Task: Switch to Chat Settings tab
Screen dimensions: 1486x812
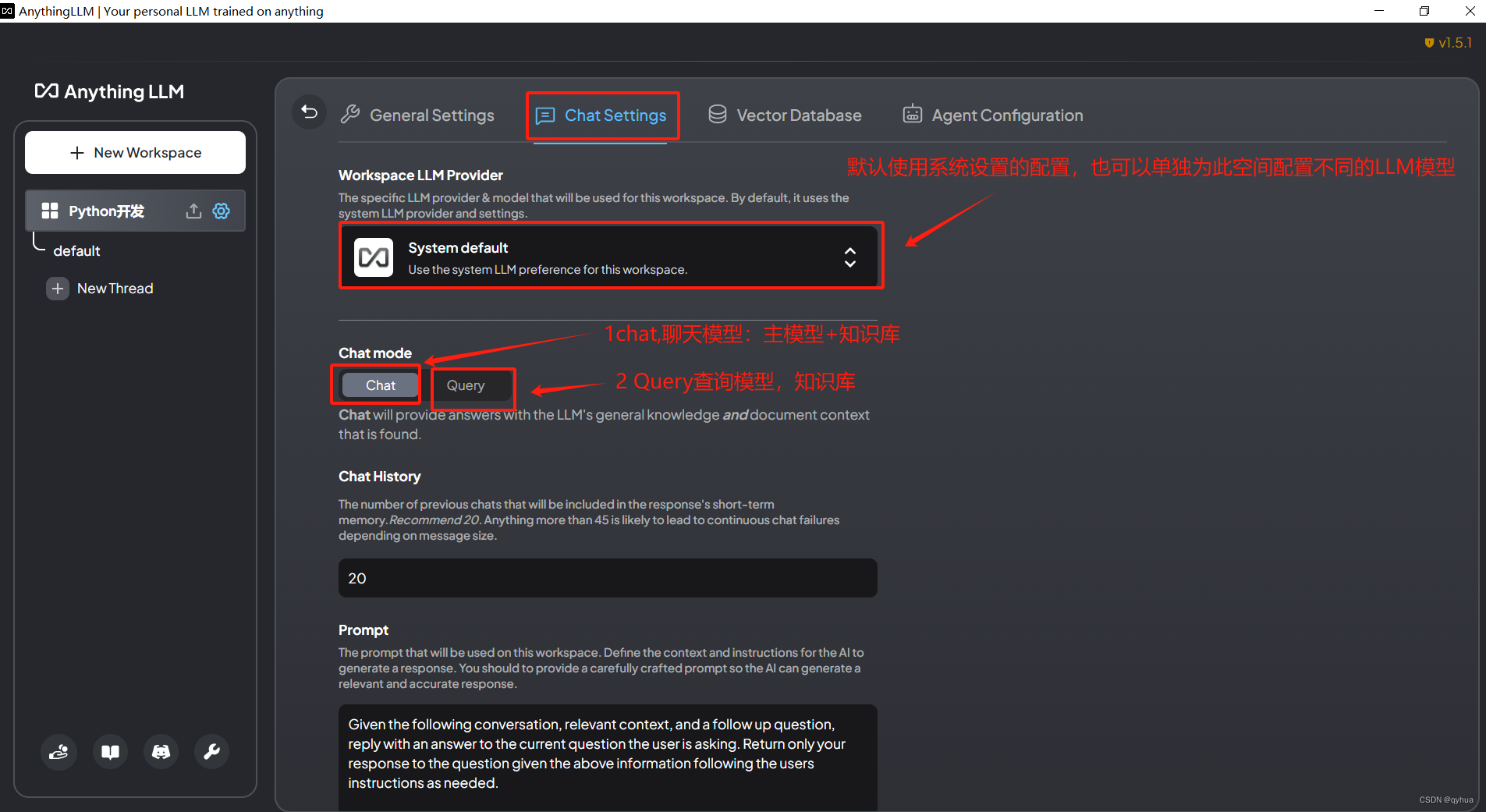Action: 601,115
